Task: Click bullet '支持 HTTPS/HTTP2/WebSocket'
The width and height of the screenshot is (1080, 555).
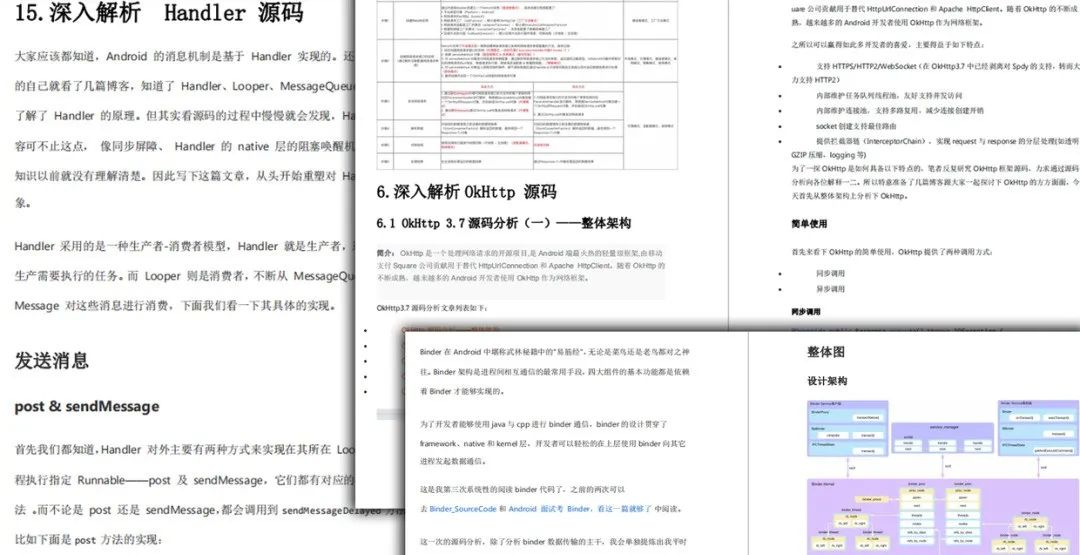Action: point(933,73)
